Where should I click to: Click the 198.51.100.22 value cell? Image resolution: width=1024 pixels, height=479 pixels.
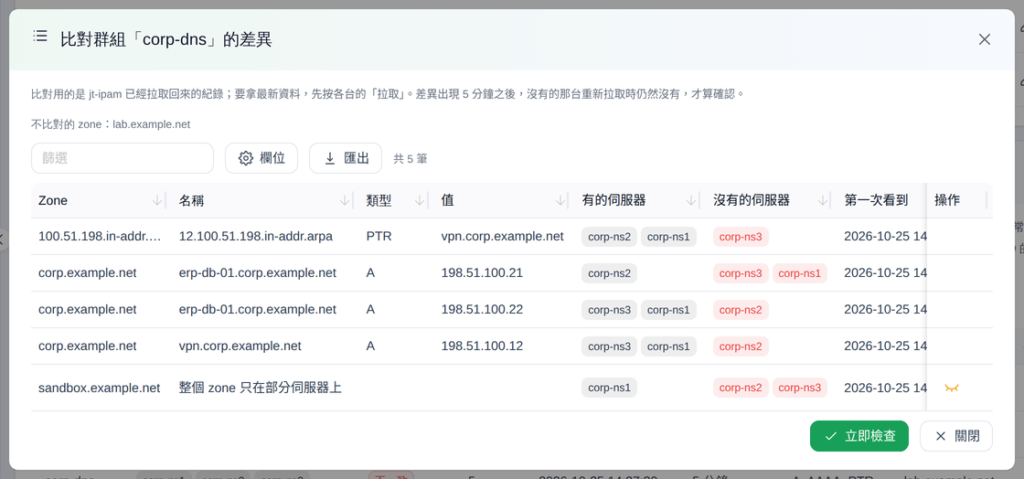(x=482, y=310)
